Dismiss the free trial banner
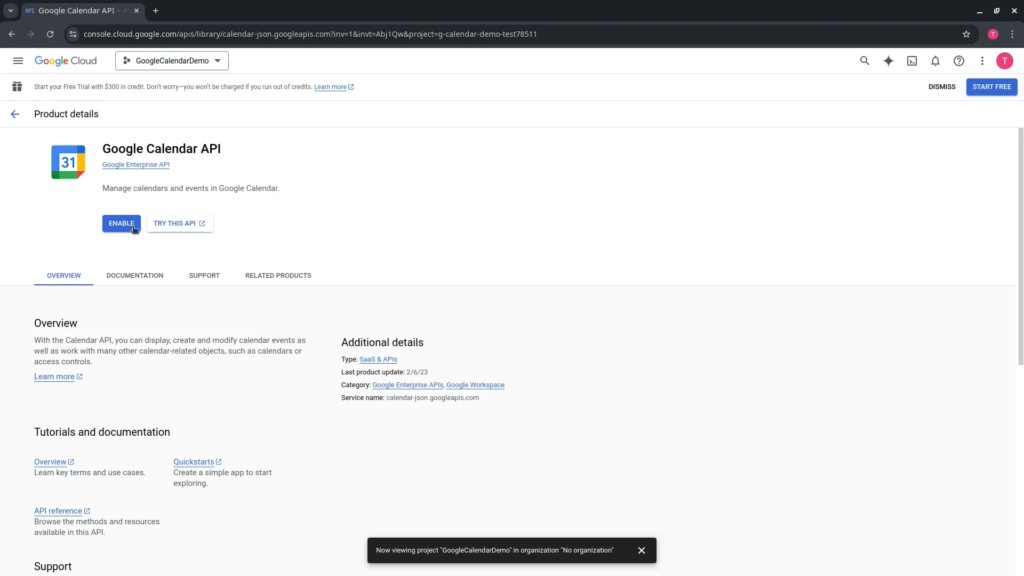Viewport: 1024px width, 576px height. [942, 87]
